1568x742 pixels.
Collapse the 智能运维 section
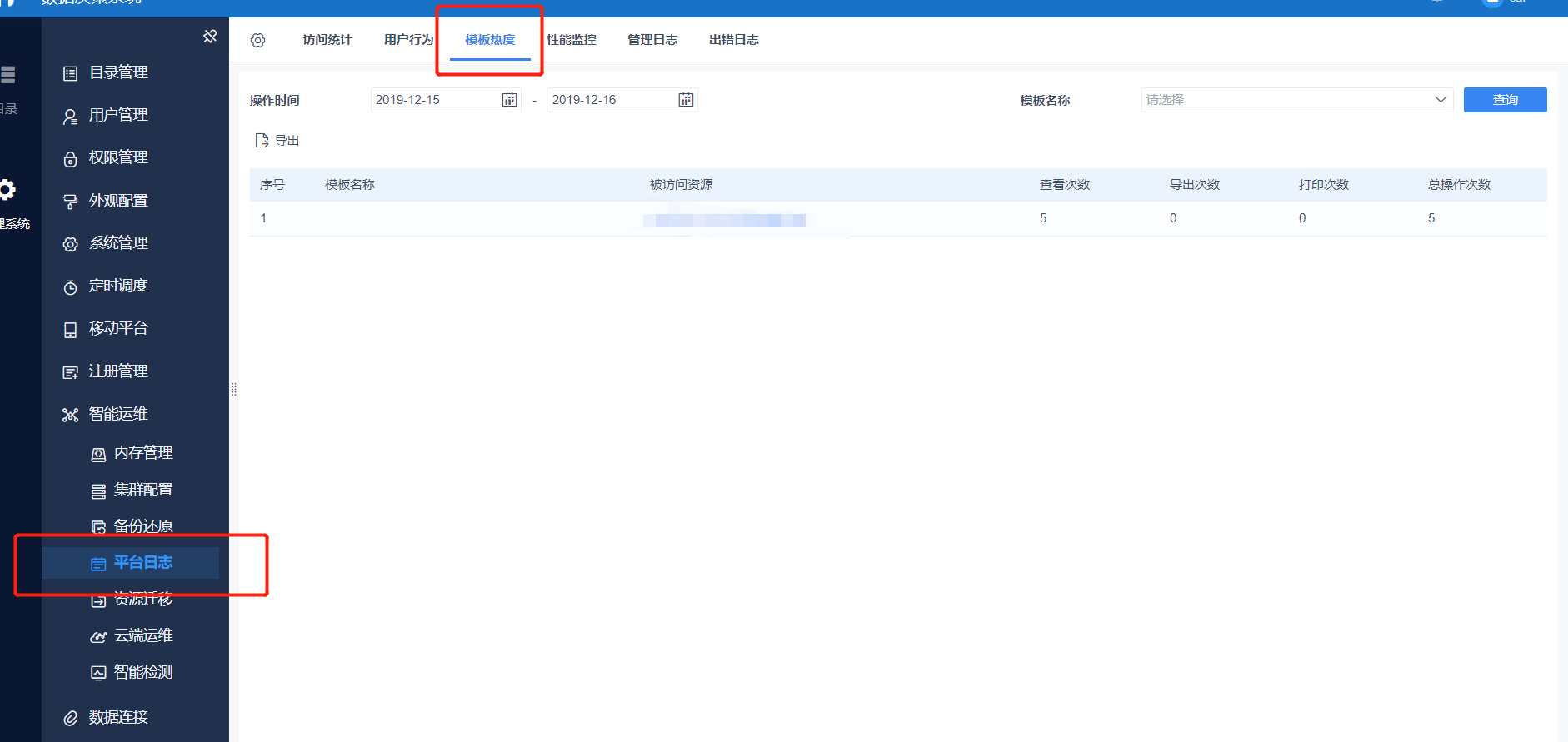click(x=118, y=414)
